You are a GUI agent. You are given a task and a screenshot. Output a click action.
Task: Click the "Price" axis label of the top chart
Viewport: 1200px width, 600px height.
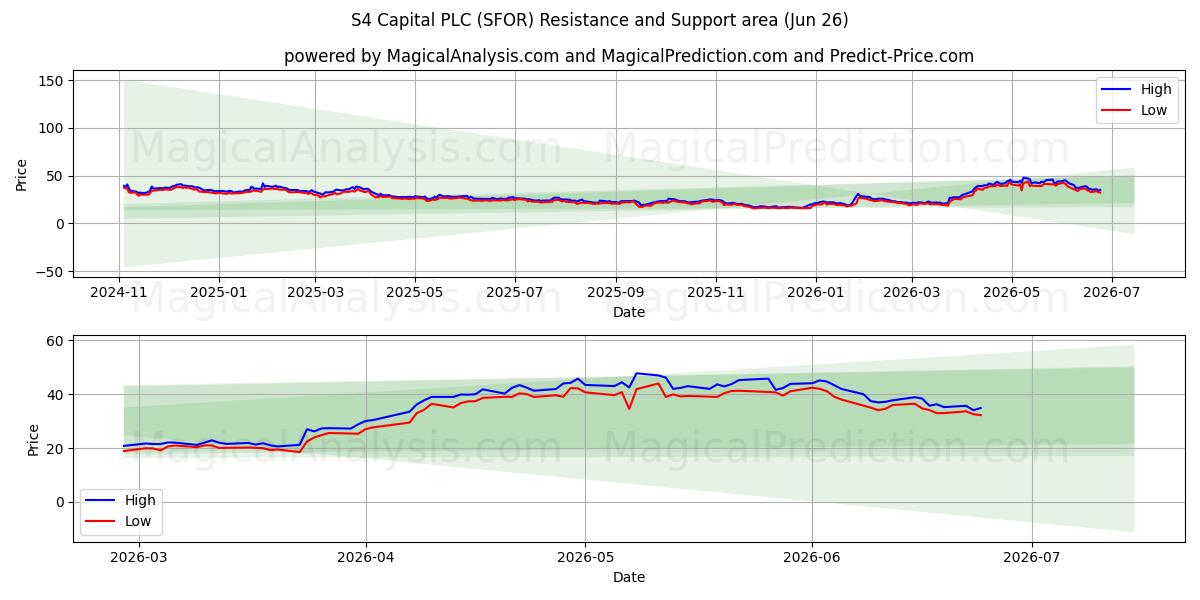point(22,174)
